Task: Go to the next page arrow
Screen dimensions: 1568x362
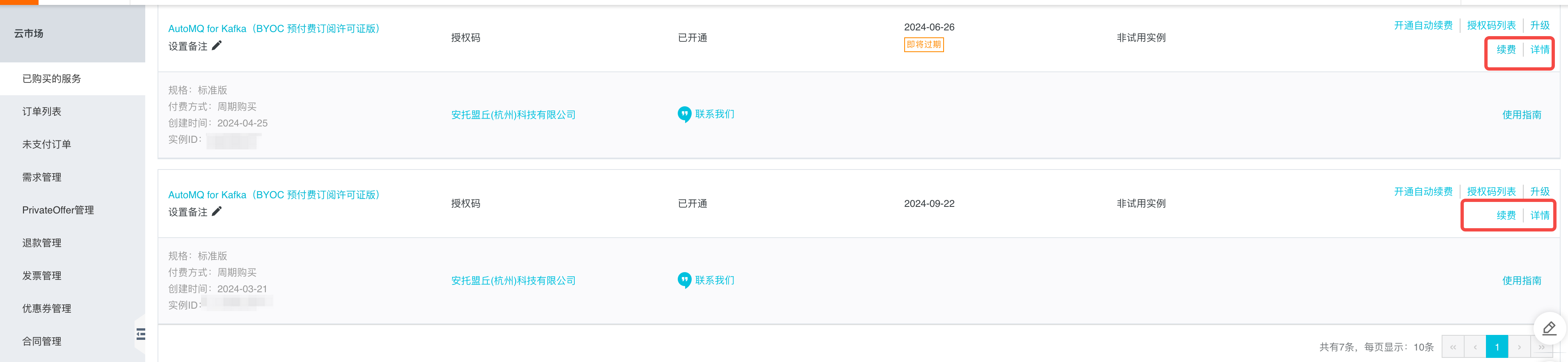Action: tap(1519, 347)
